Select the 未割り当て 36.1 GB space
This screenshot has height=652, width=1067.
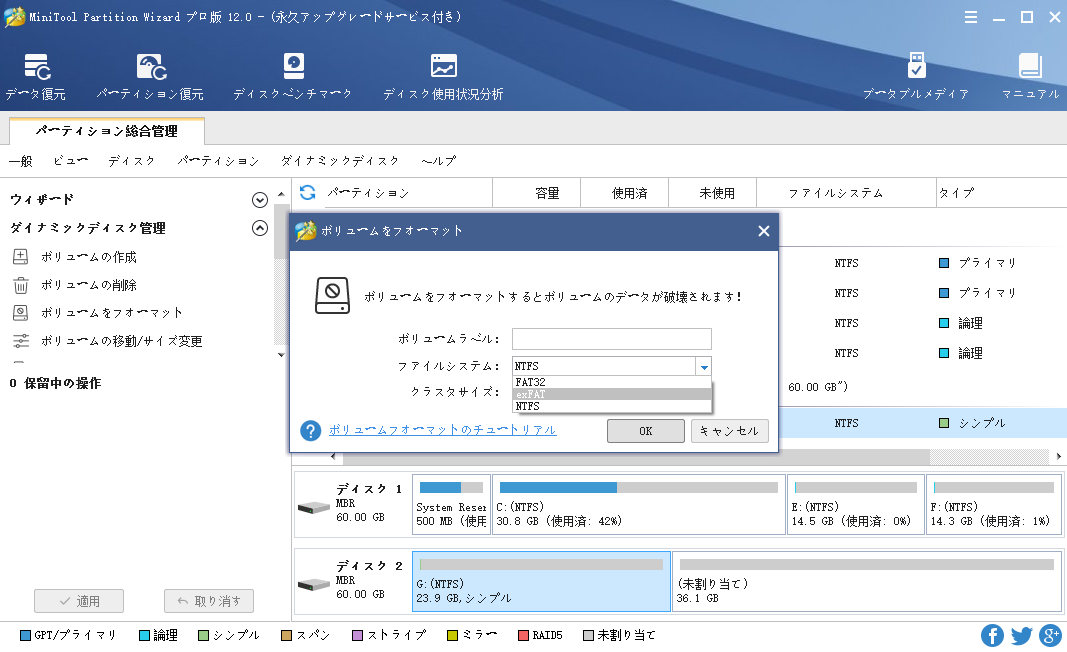tap(868, 581)
